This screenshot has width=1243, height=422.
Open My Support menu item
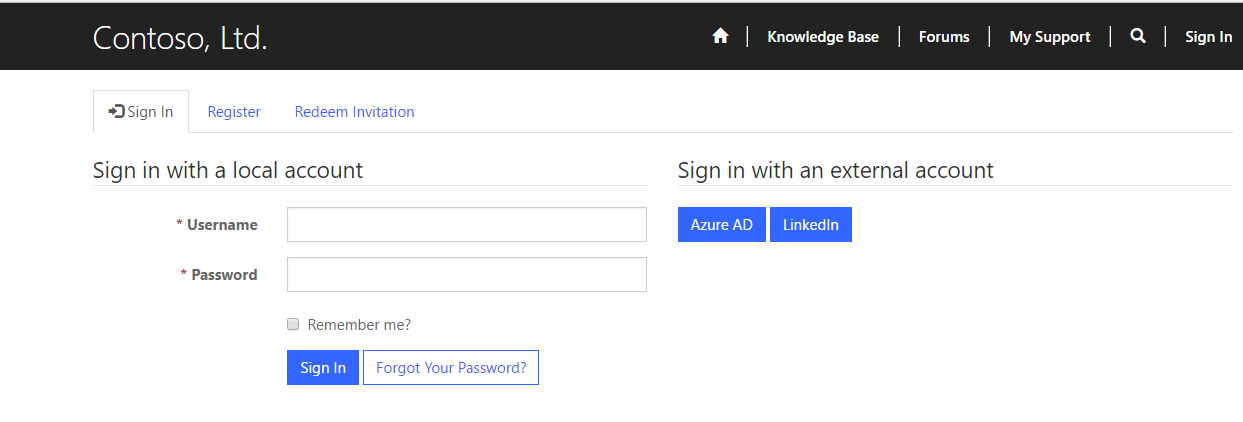tap(1050, 37)
